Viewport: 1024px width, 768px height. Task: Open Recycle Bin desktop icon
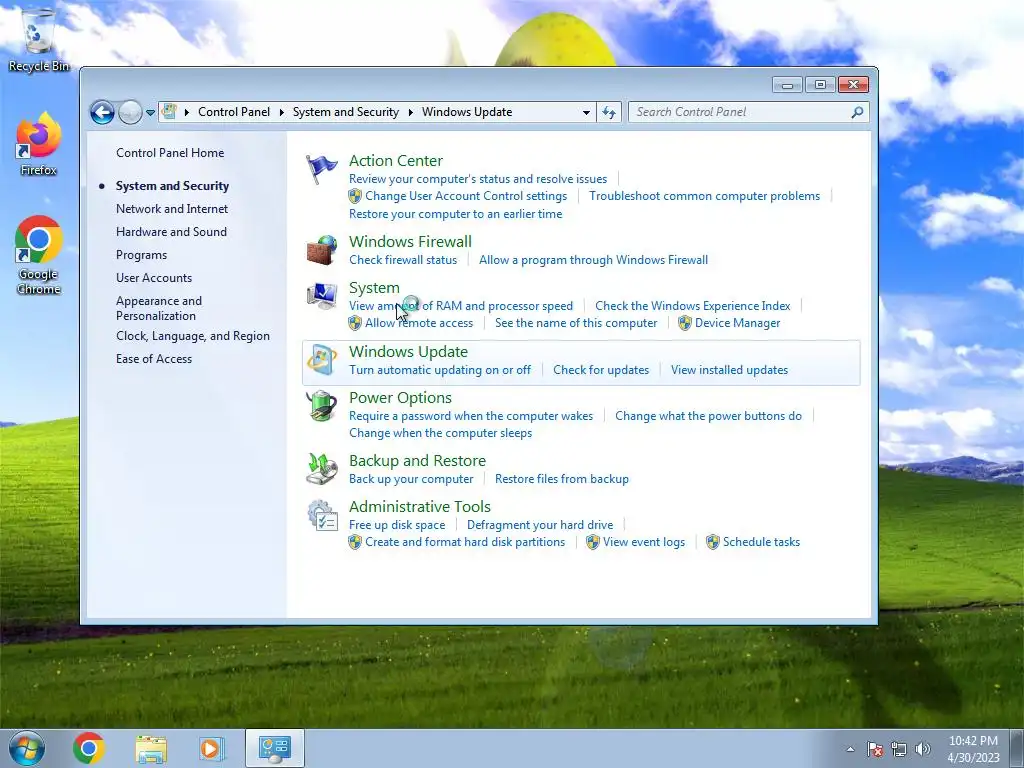click(39, 40)
